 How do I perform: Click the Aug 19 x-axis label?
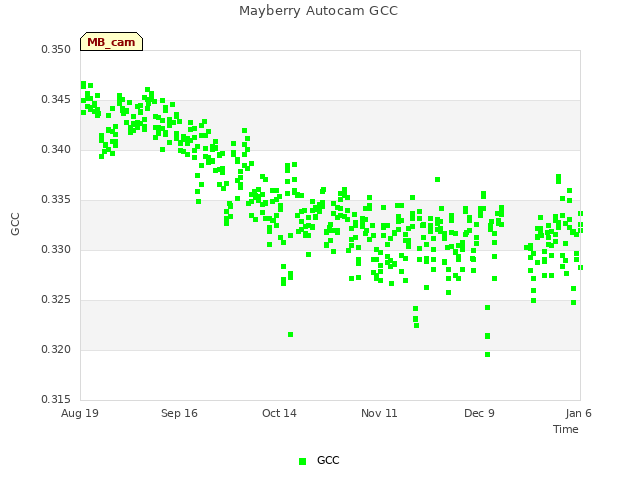point(80,413)
